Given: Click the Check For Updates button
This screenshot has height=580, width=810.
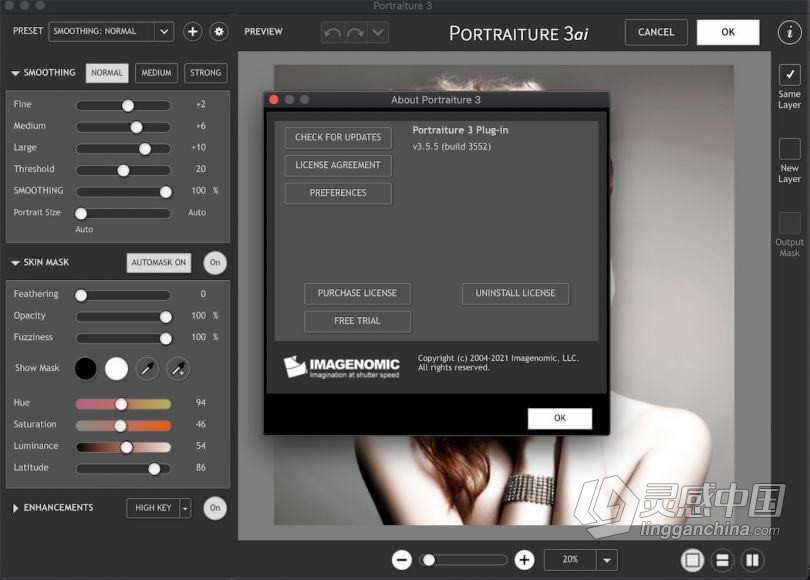Looking at the screenshot, I should point(337,137).
